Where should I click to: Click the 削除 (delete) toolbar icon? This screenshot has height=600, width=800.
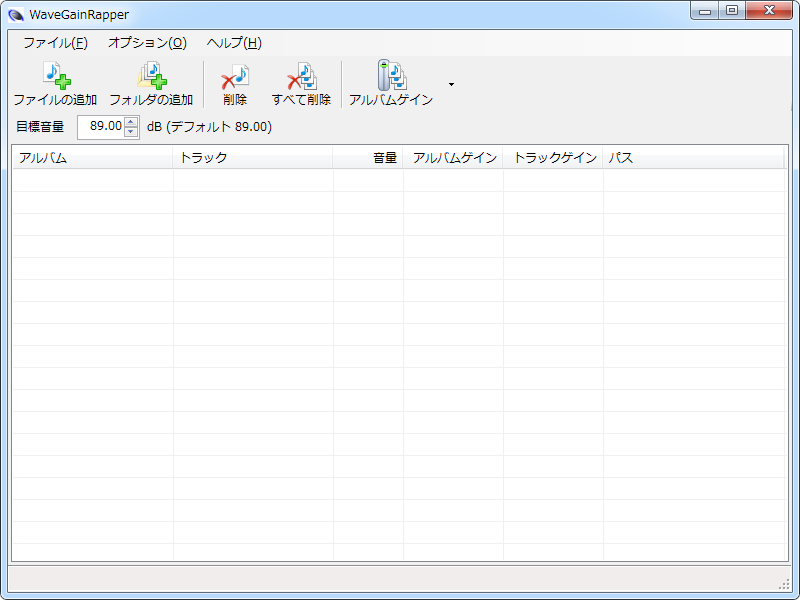[x=235, y=77]
